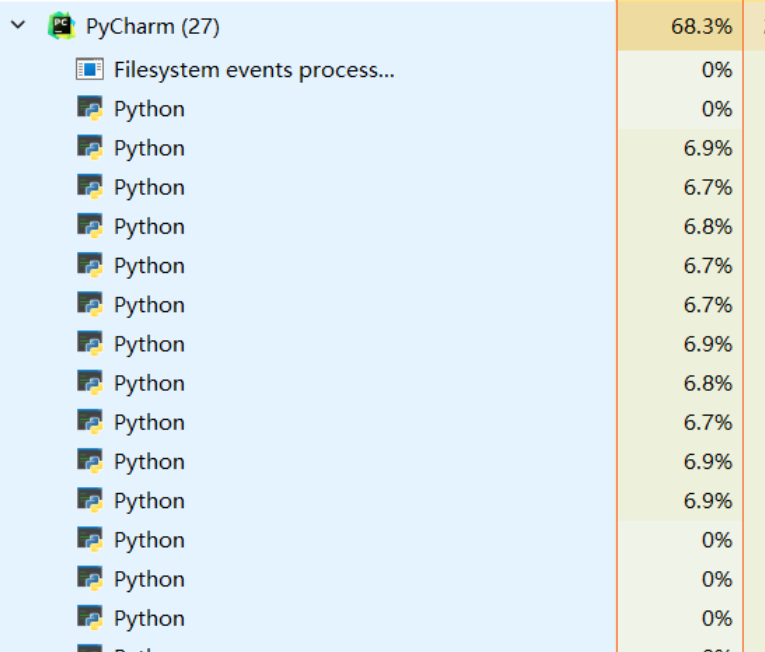Click the 0% CPU cell for Filesystem events
The width and height of the screenshot is (765, 652).
(716, 70)
